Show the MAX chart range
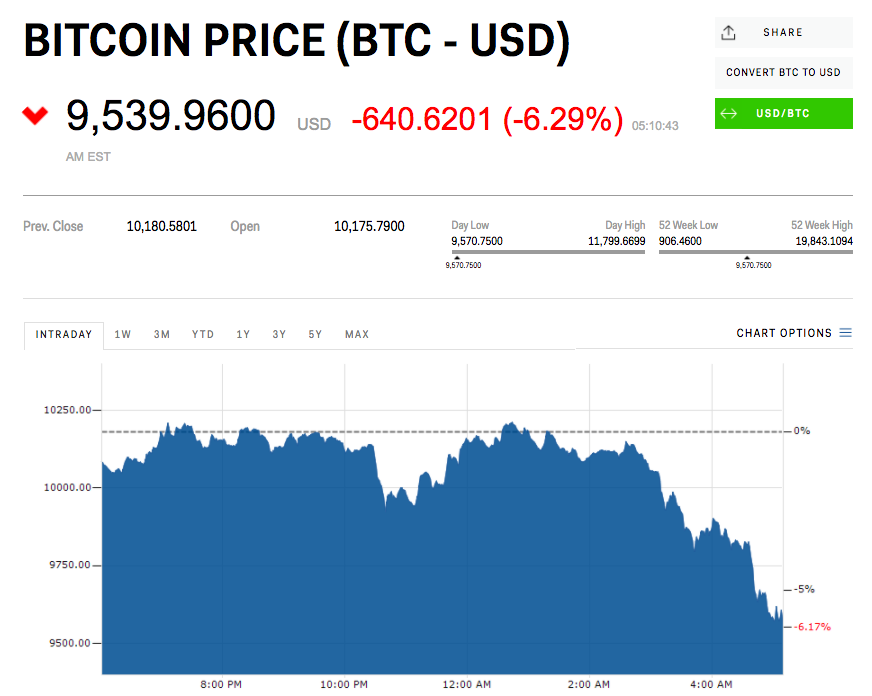 click(357, 335)
